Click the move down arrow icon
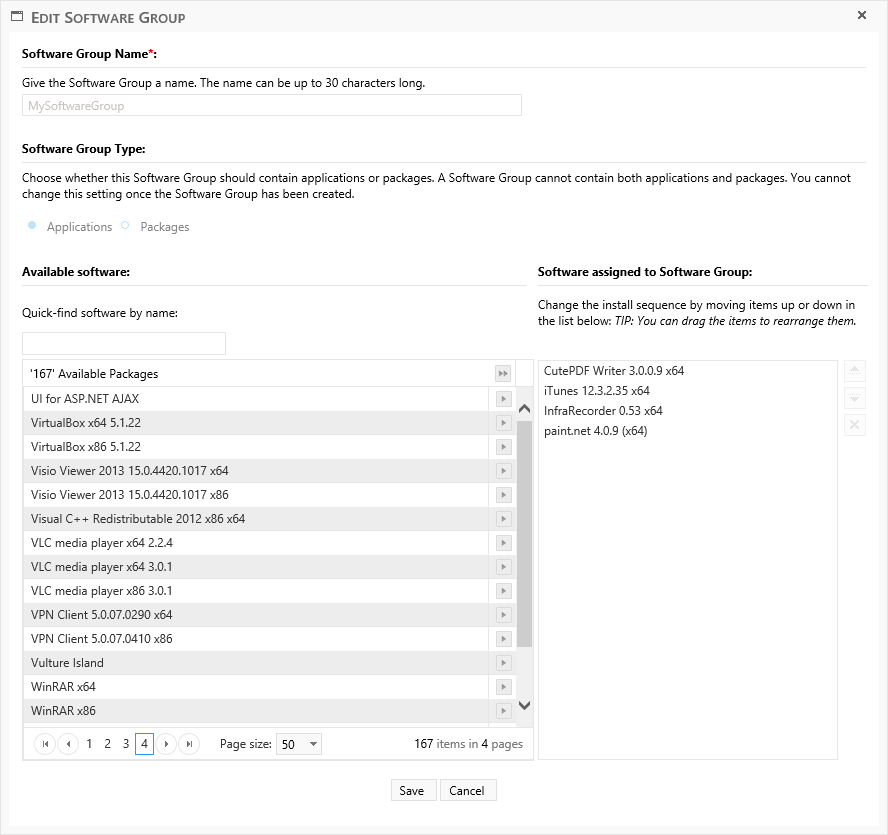888x835 pixels. point(855,398)
